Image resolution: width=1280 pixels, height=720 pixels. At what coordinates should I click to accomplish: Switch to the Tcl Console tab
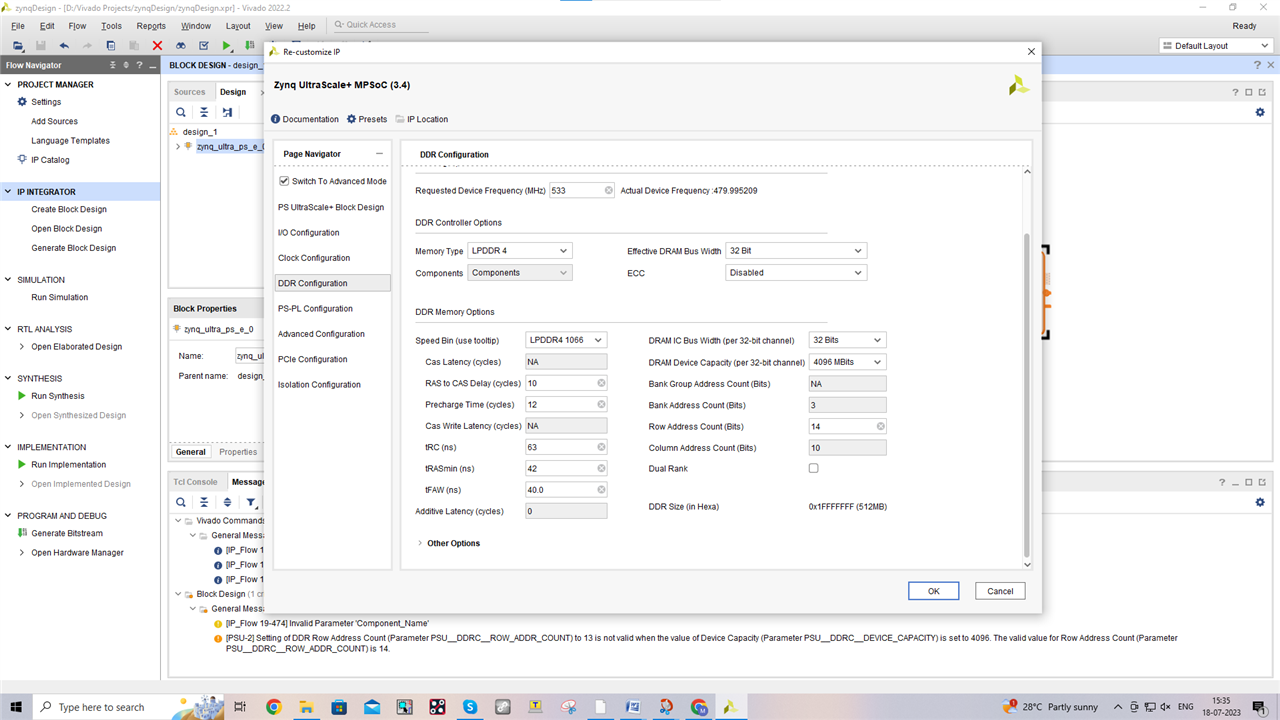tap(195, 481)
